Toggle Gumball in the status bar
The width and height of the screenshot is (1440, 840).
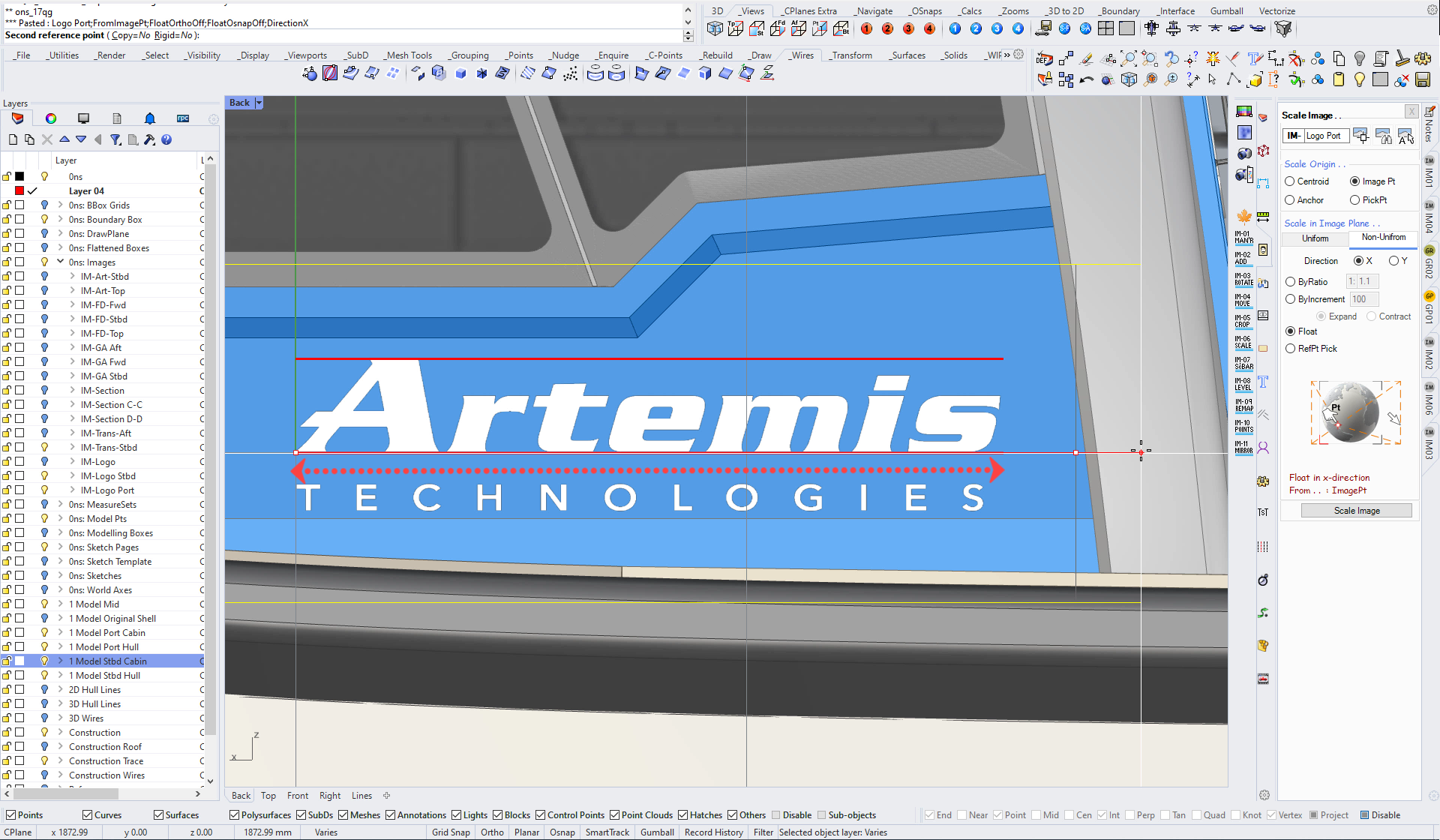657,832
